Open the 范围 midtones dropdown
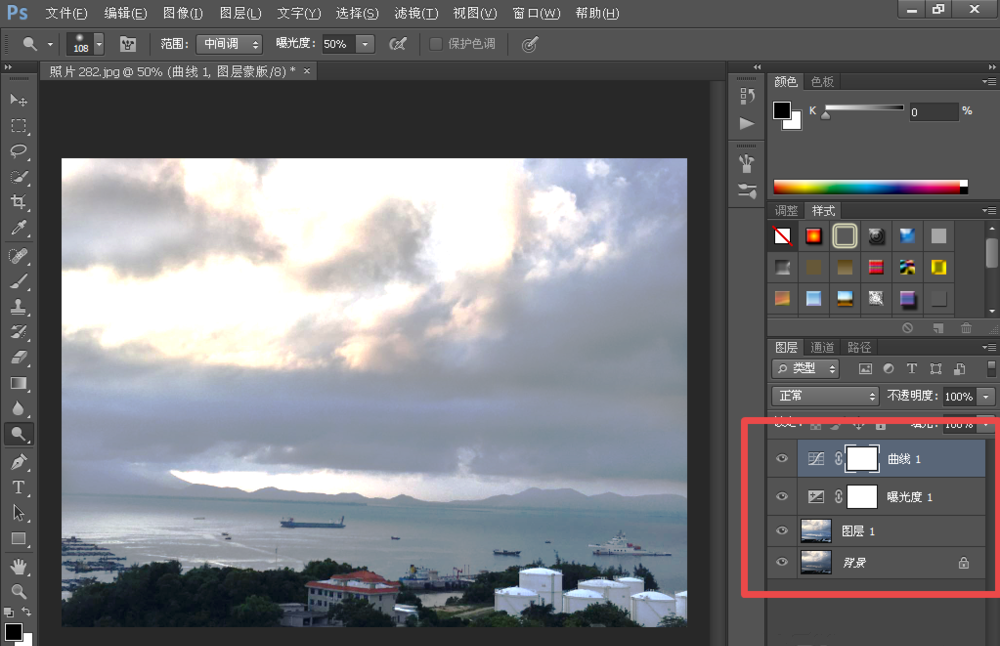This screenshot has height=646, width=1000. point(228,44)
